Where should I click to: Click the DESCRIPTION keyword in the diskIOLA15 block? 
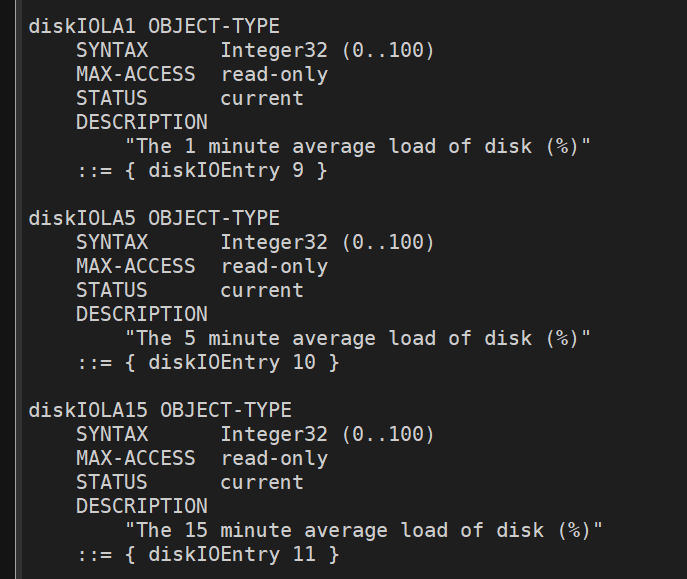141,506
